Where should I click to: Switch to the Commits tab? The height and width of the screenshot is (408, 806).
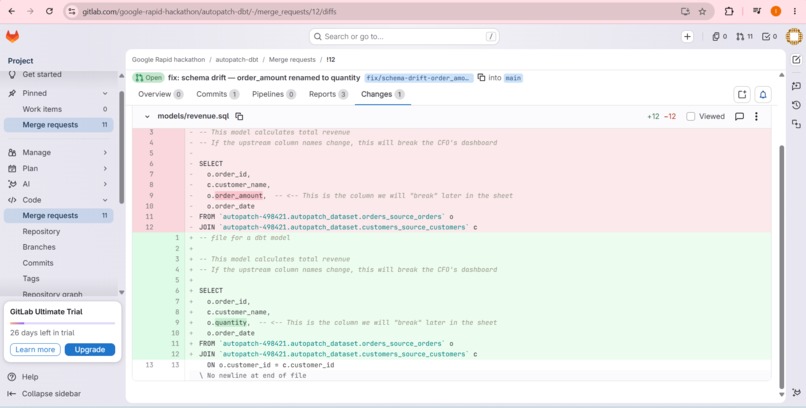pos(217,95)
